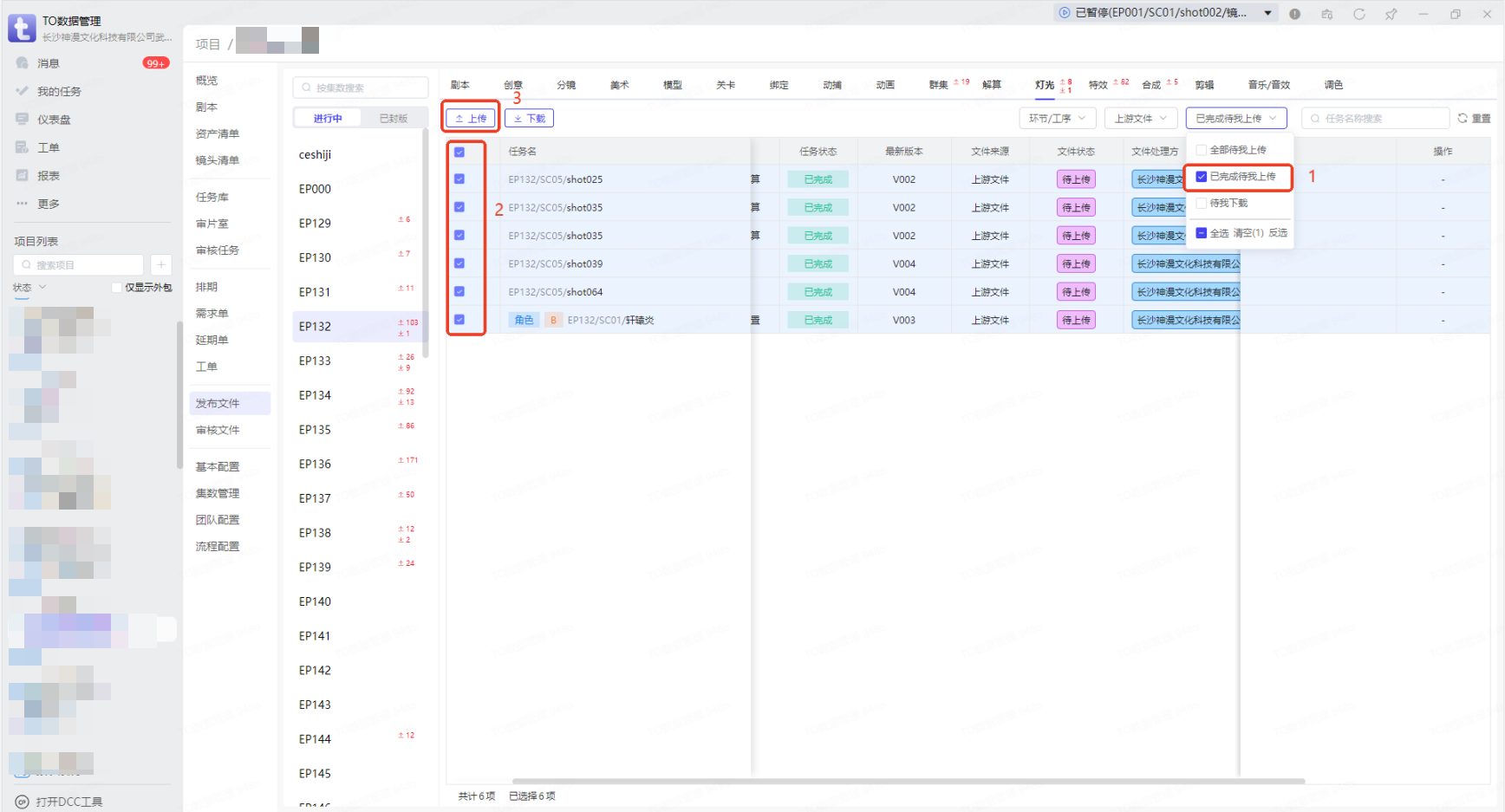Open the 报表 reports icon
1505x812 pixels.
click(x=23, y=175)
